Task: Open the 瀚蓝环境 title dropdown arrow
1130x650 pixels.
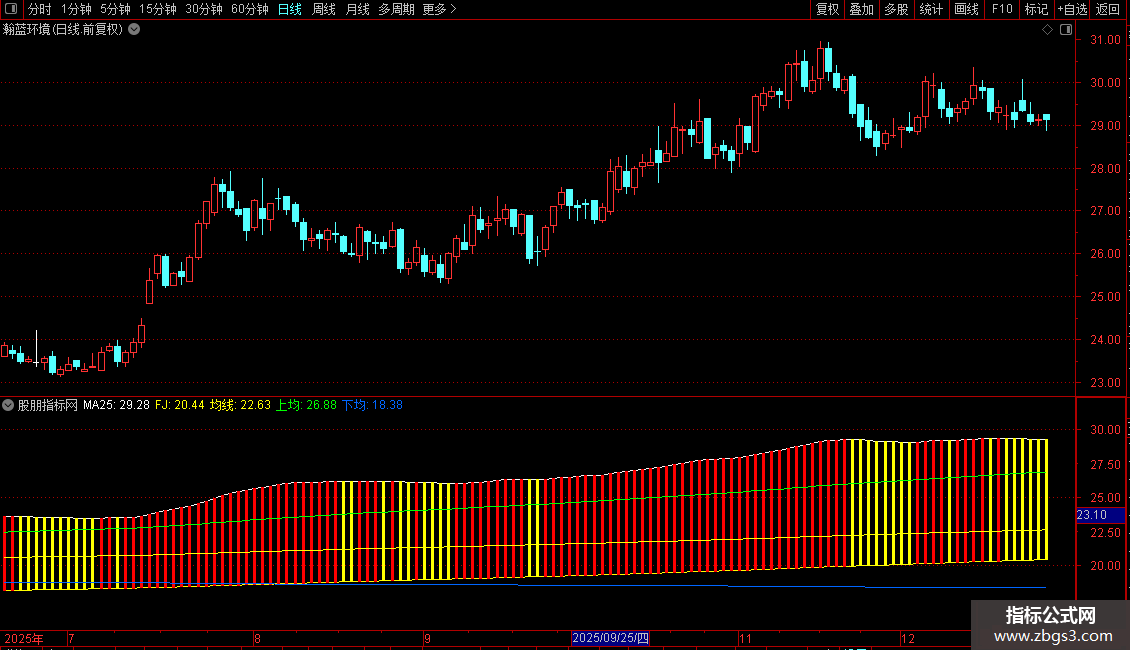Action: coord(134,30)
